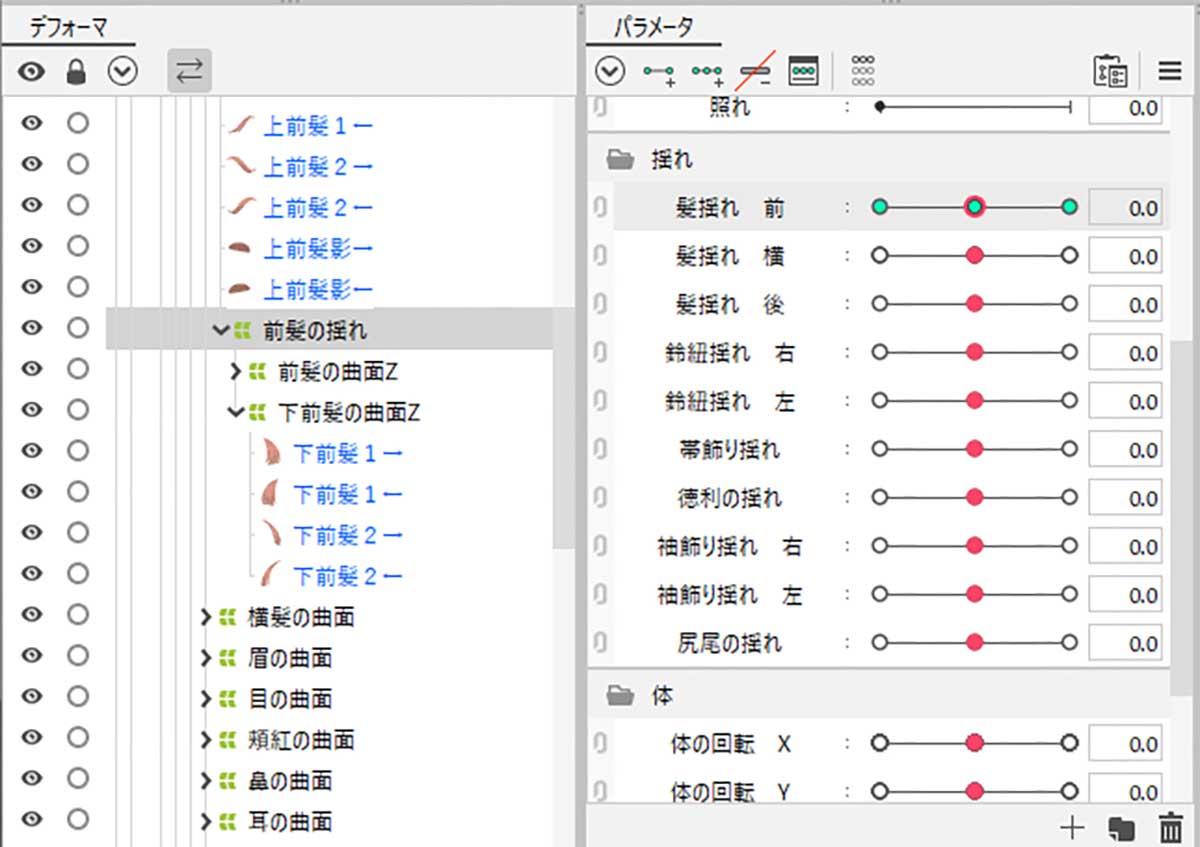This screenshot has height=847, width=1200.
Task: Click the link icon beside 体の回転 X
Action: (x=600, y=744)
